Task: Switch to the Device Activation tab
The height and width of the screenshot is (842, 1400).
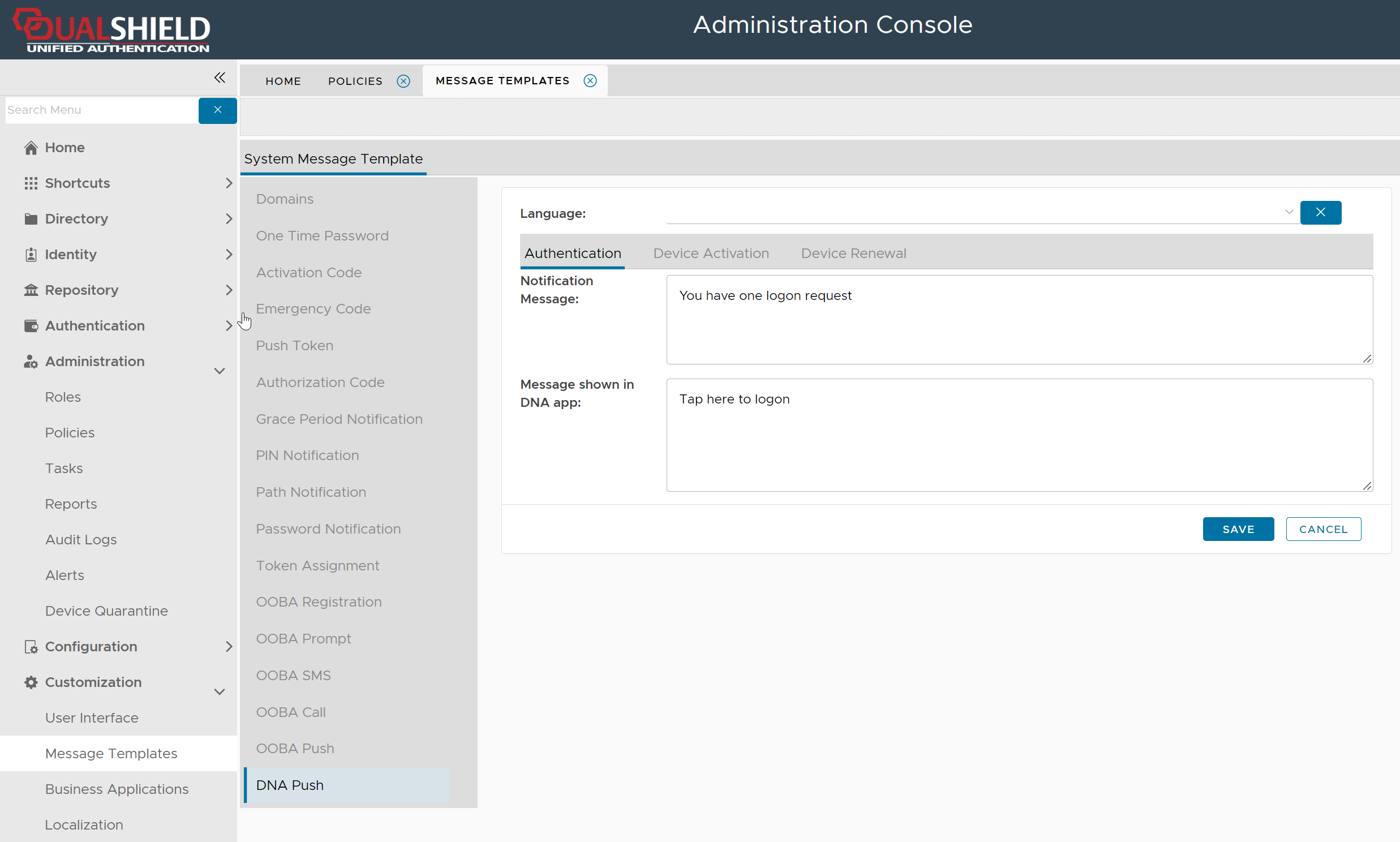Action: pyautogui.click(x=711, y=254)
